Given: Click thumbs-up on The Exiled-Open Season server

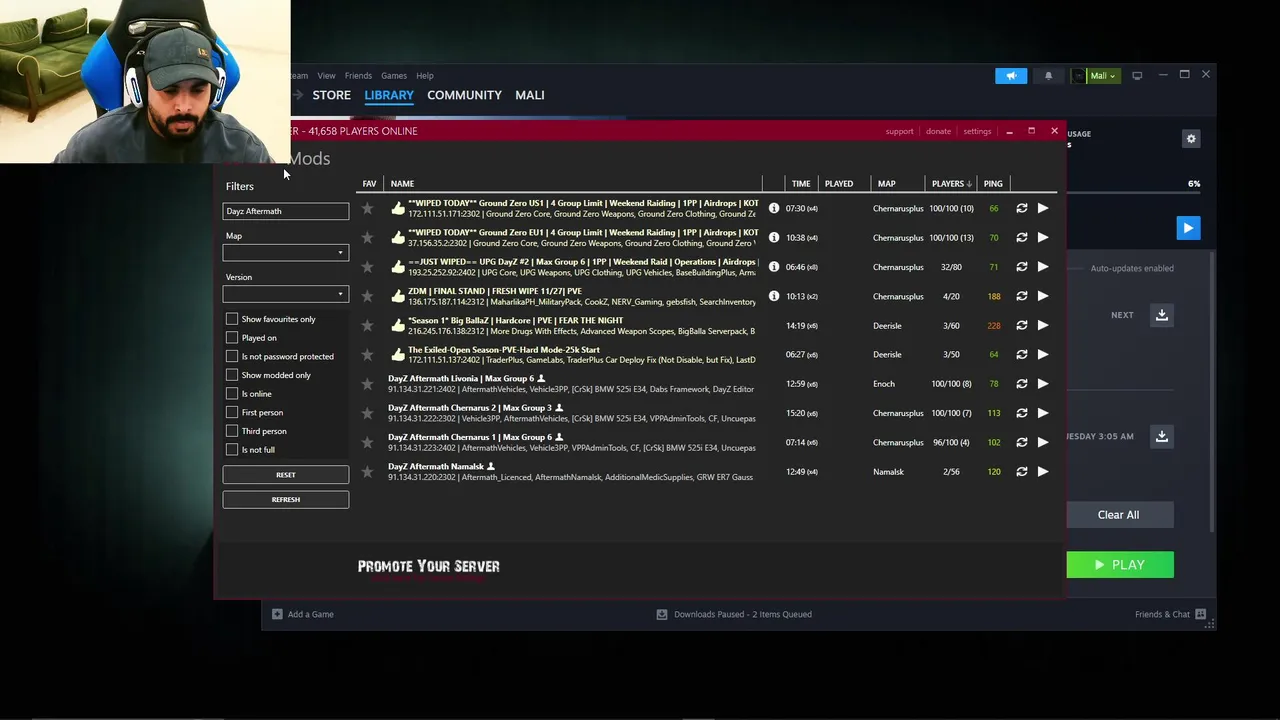Looking at the screenshot, I should [x=398, y=354].
